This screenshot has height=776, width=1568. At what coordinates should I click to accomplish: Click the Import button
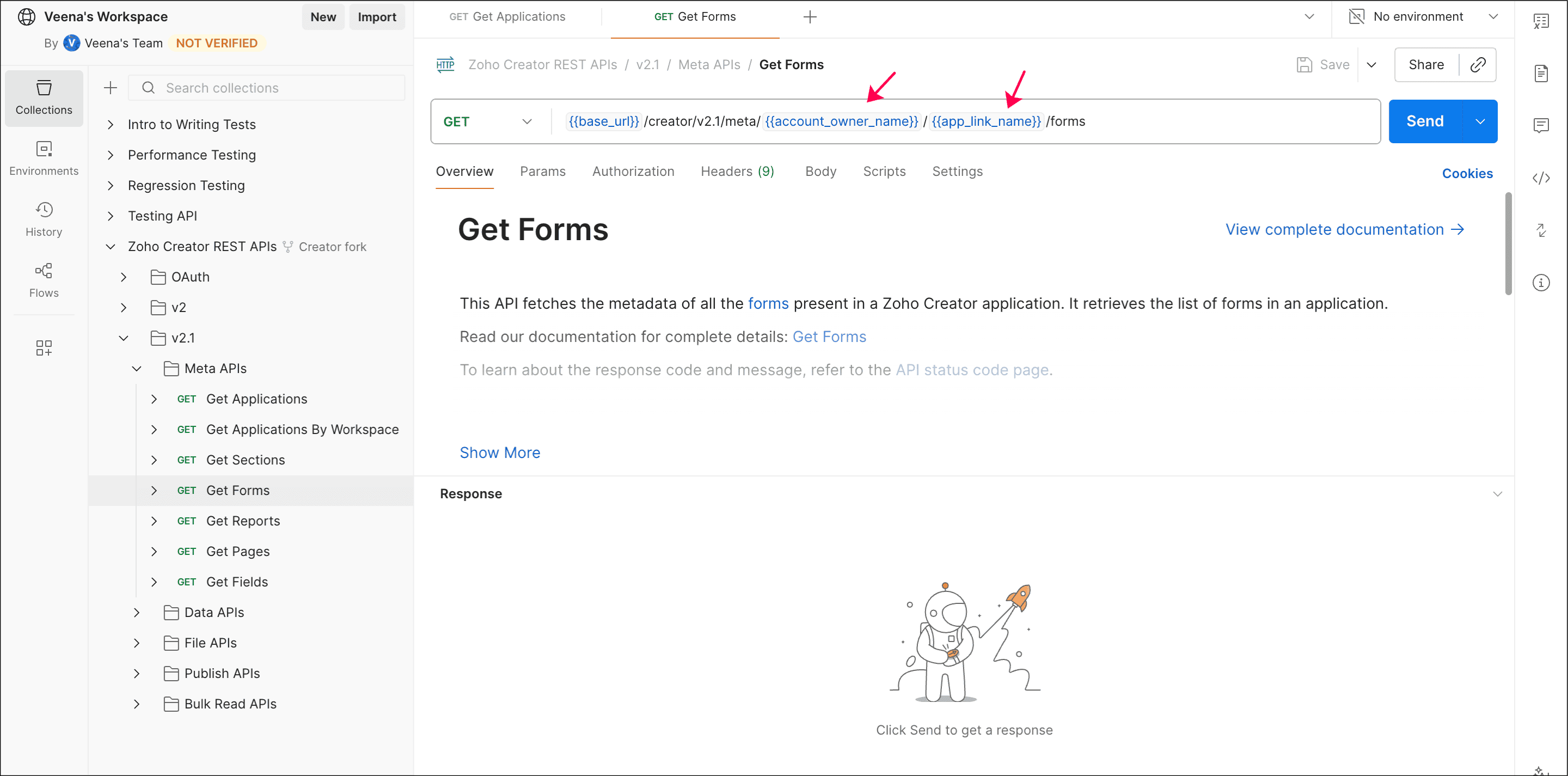pos(376,17)
